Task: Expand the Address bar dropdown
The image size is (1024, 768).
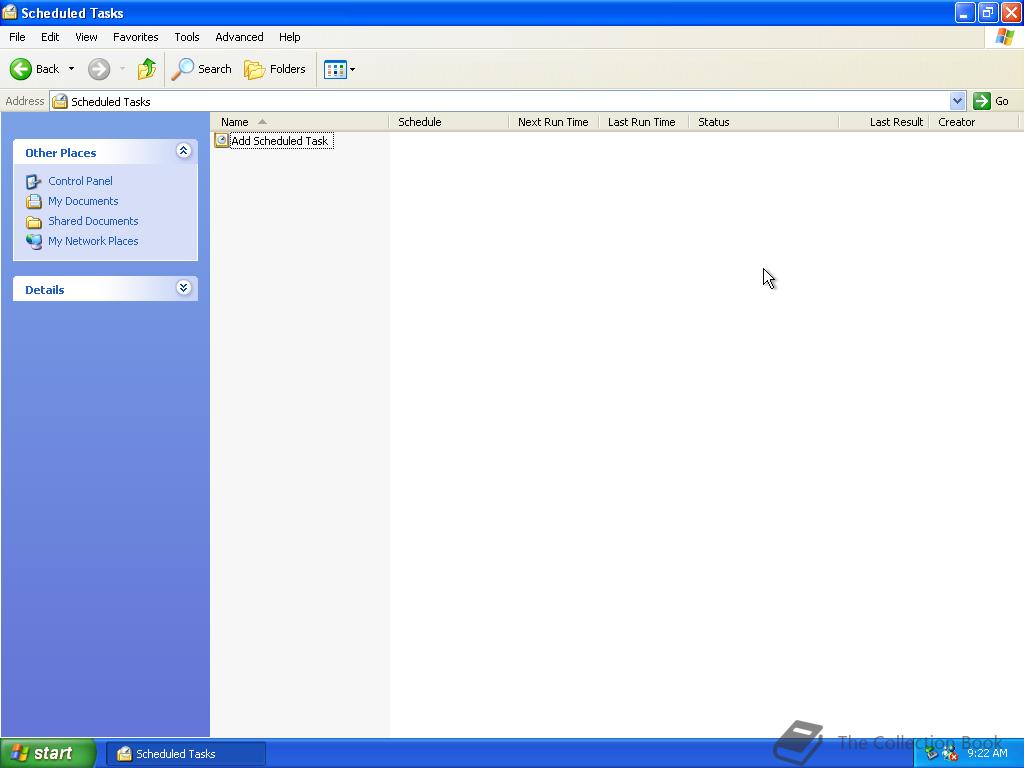Action: (957, 101)
